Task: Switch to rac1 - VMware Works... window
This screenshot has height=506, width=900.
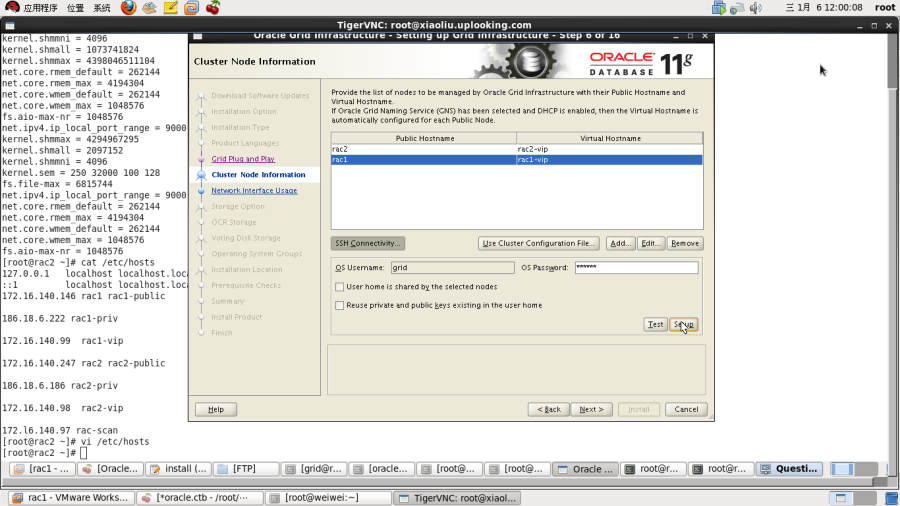Action: pos(72,498)
